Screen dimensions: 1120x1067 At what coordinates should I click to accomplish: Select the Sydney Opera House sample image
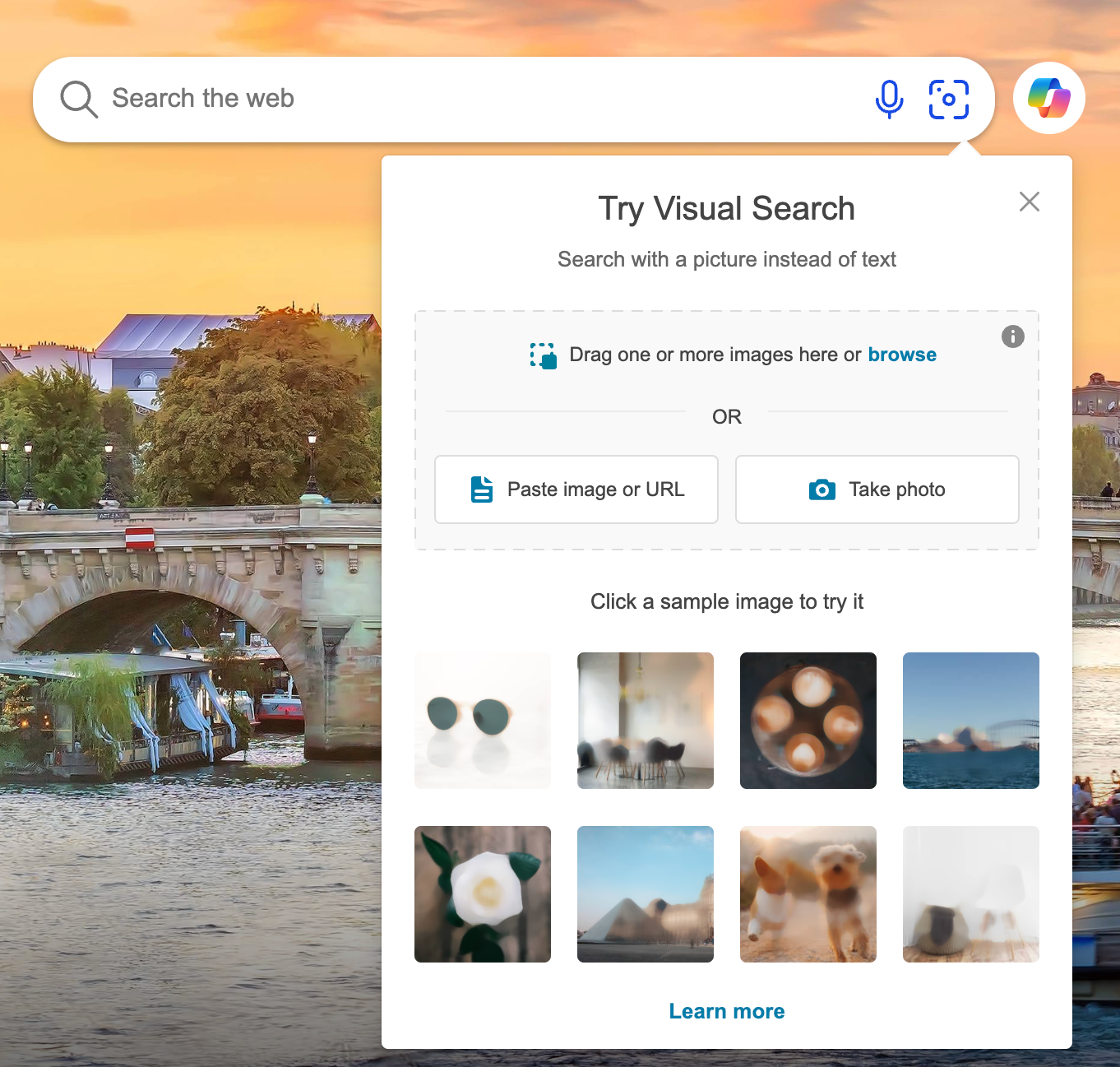coord(971,721)
